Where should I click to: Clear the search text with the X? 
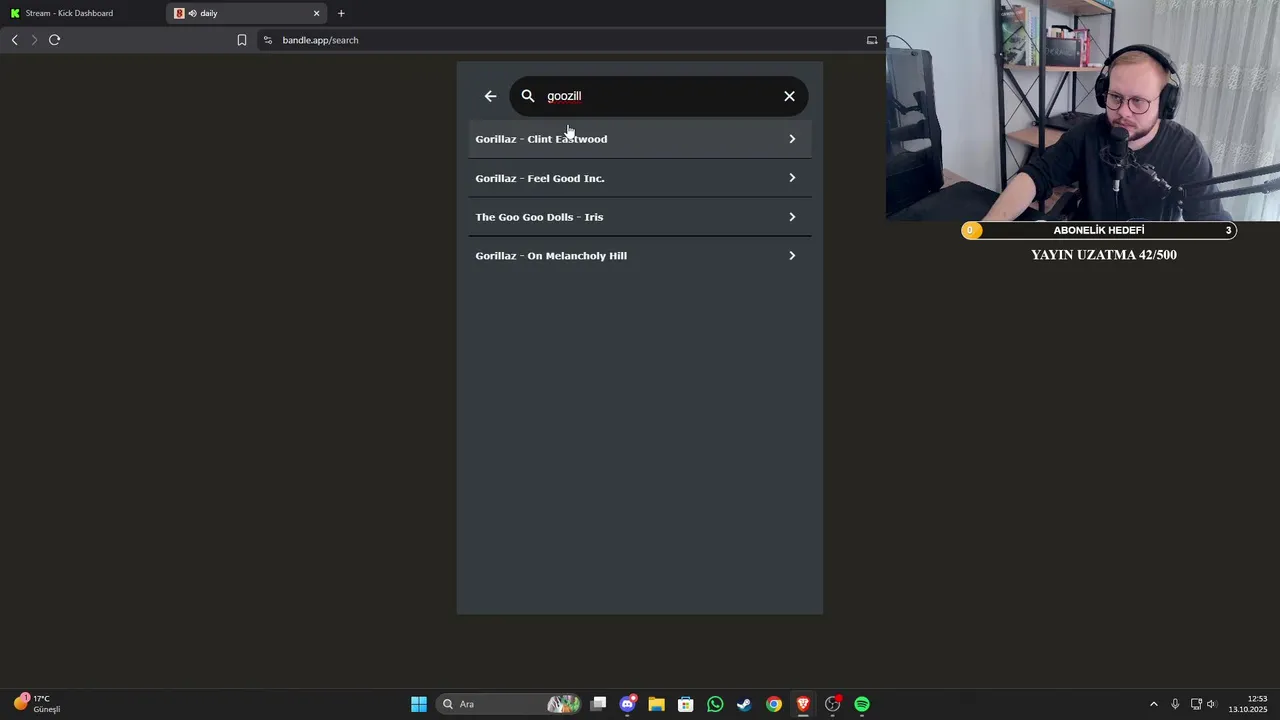click(x=789, y=96)
